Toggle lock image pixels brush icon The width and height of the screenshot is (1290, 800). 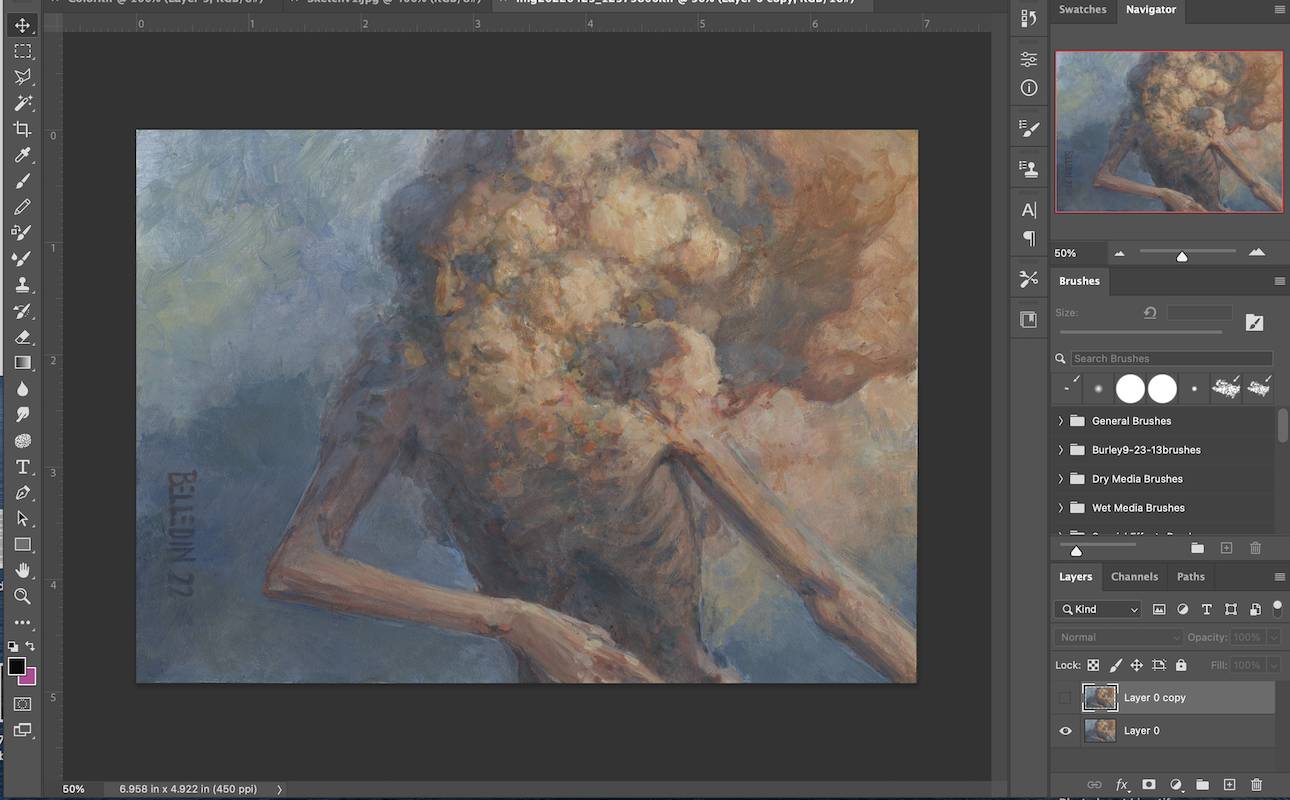(1115, 665)
